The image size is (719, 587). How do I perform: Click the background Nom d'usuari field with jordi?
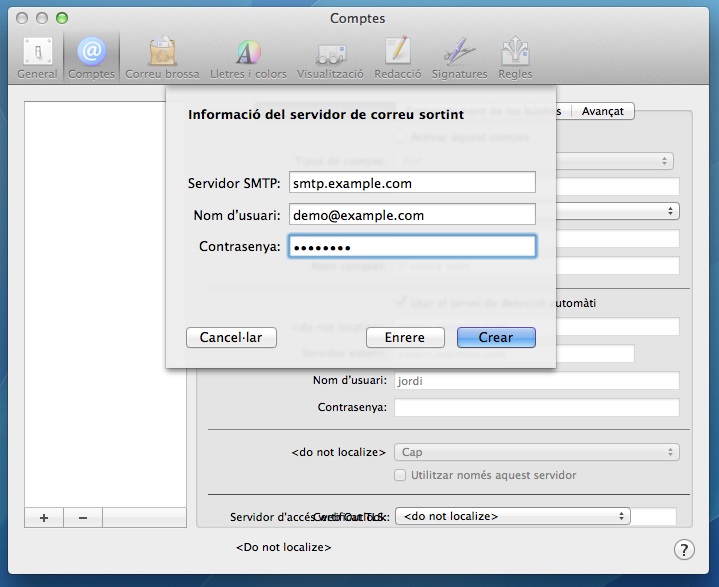pos(536,381)
